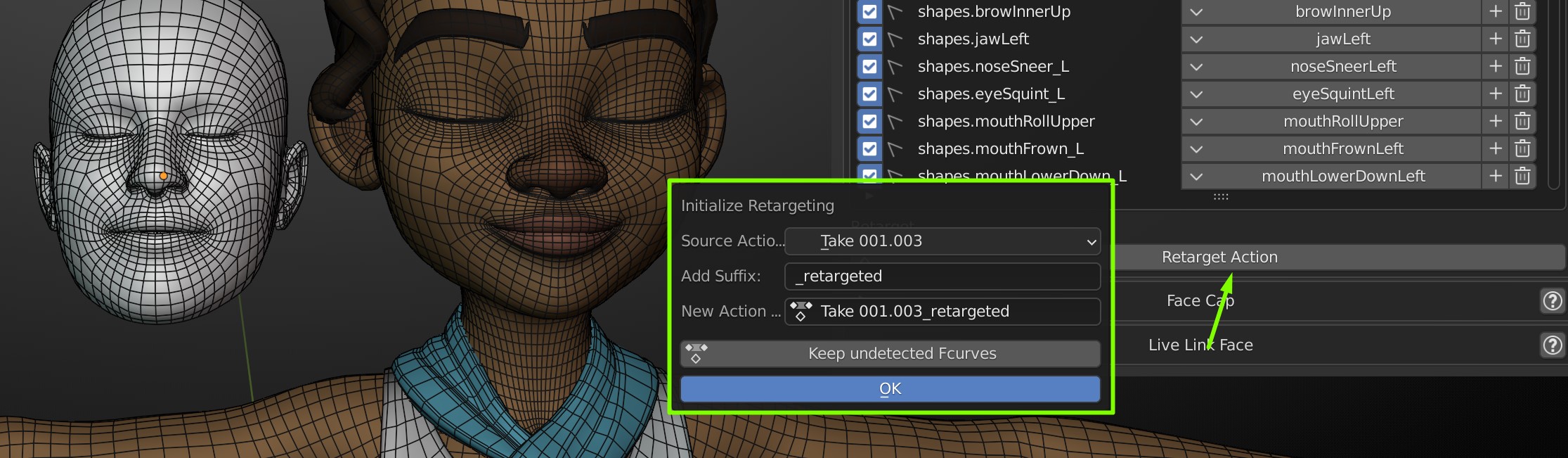The image size is (1568, 458).
Task: Select shapes.eyeSquint_L list row text
Action: pyautogui.click(x=991, y=94)
